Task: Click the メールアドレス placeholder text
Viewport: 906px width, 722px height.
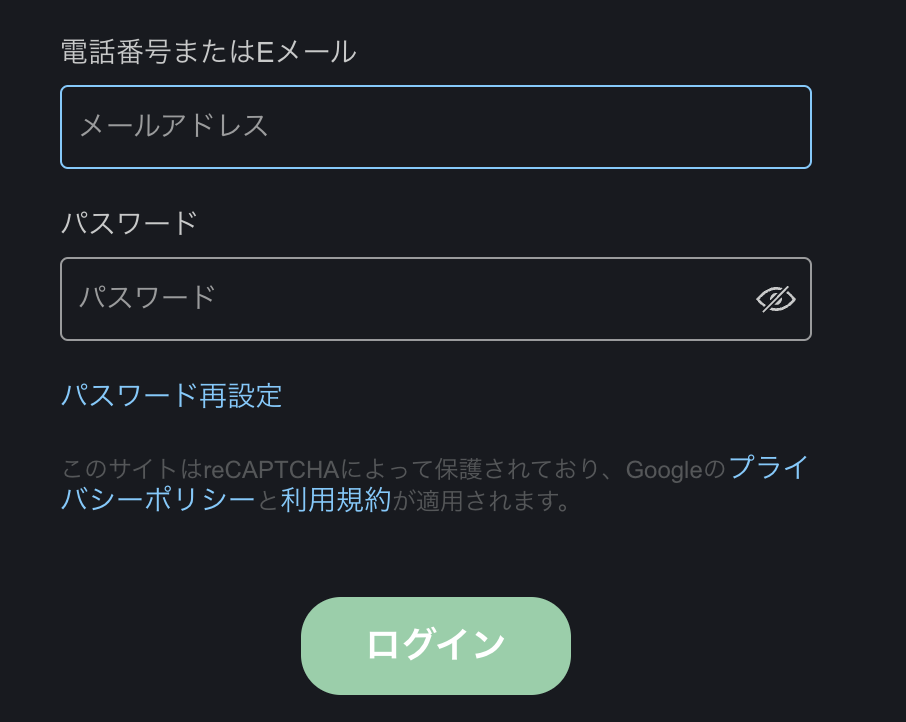Action: (174, 126)
